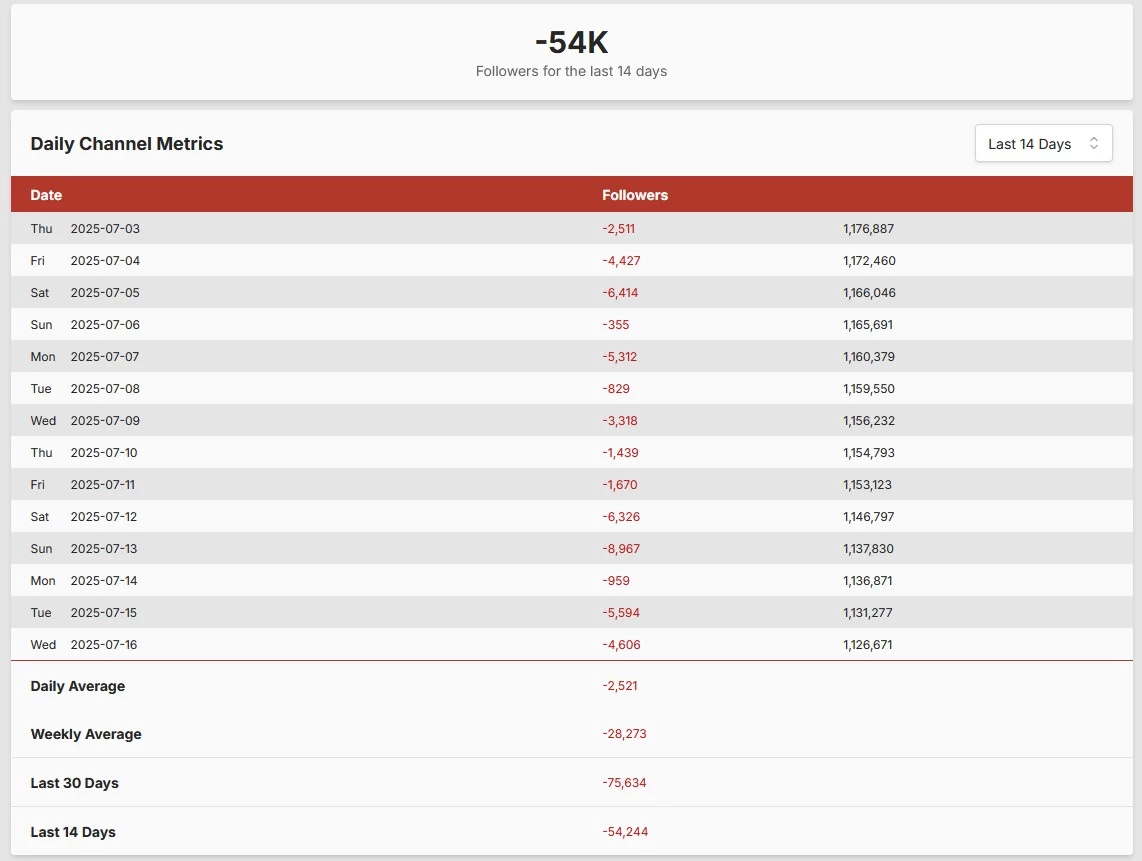Click follower change -3,318
The image size is (1142, 861).
pyautogui.click(x=620, y=421)
